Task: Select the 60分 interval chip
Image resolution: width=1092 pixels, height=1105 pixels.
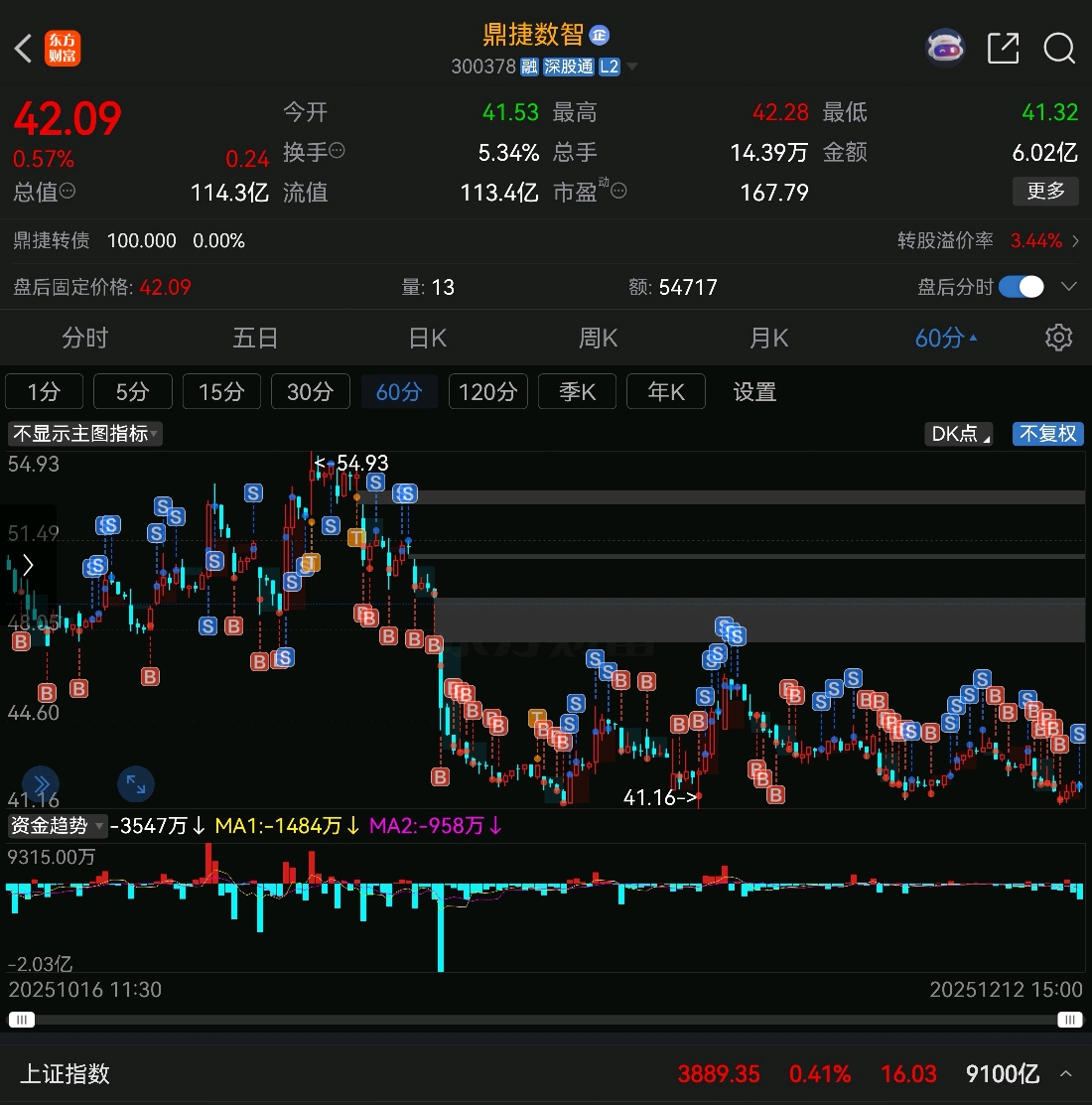Action: click(399, 391)
